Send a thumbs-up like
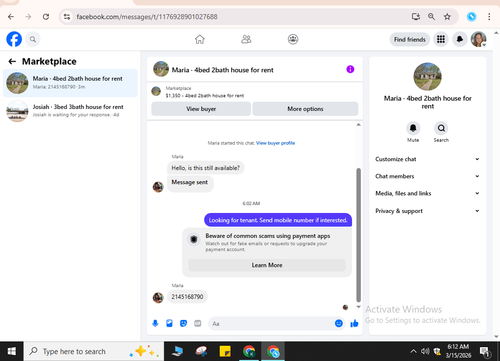 click(354, 323)
